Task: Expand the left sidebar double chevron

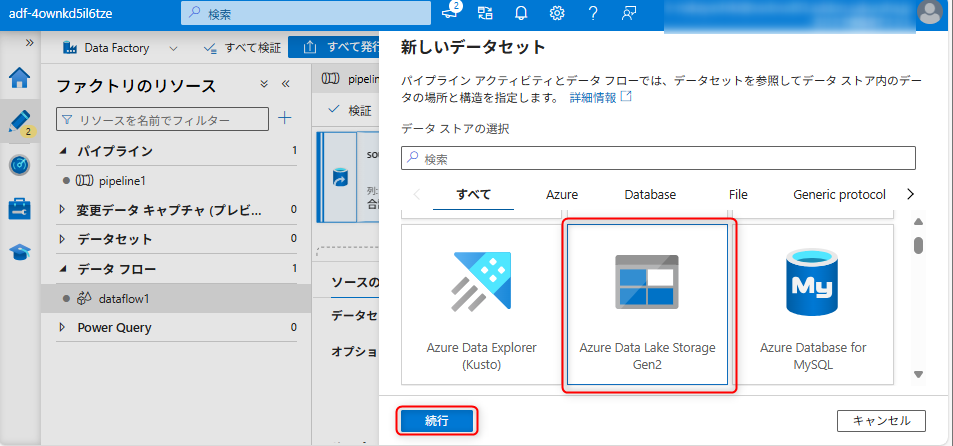Action: (29, 43)
